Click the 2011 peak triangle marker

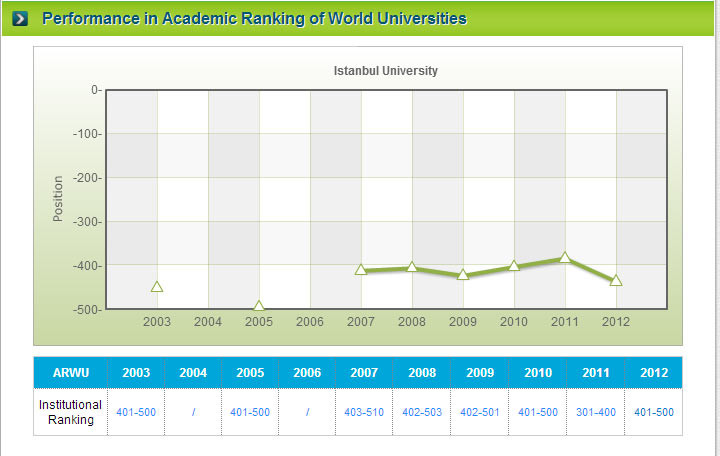565,258
